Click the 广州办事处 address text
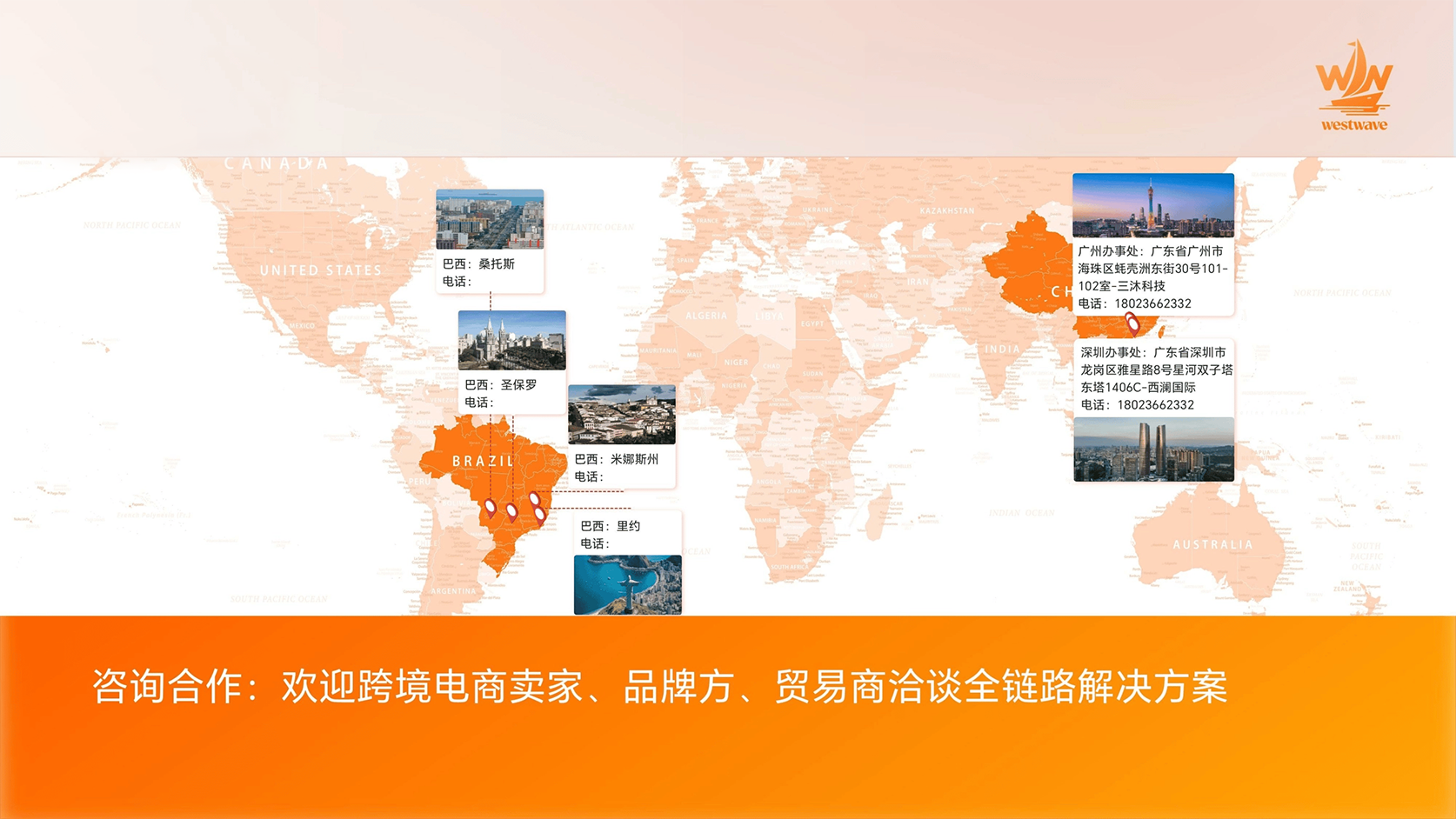 click(1152, 268)
